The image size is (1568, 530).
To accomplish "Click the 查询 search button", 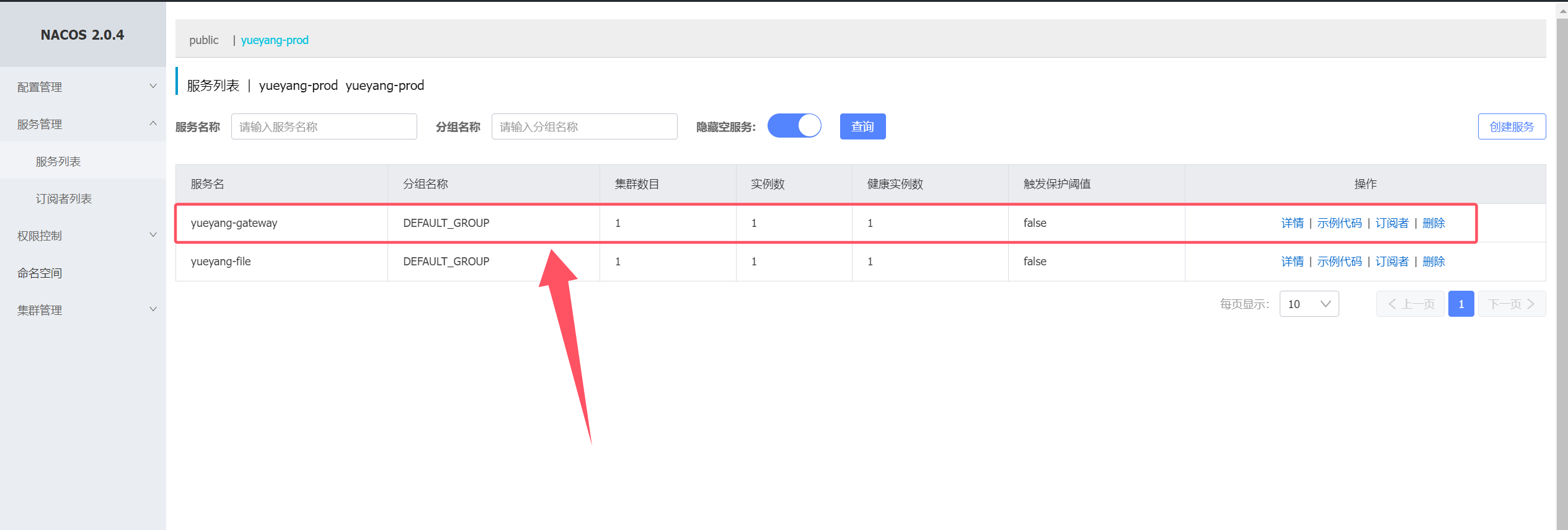I will (x=862, y=126).
